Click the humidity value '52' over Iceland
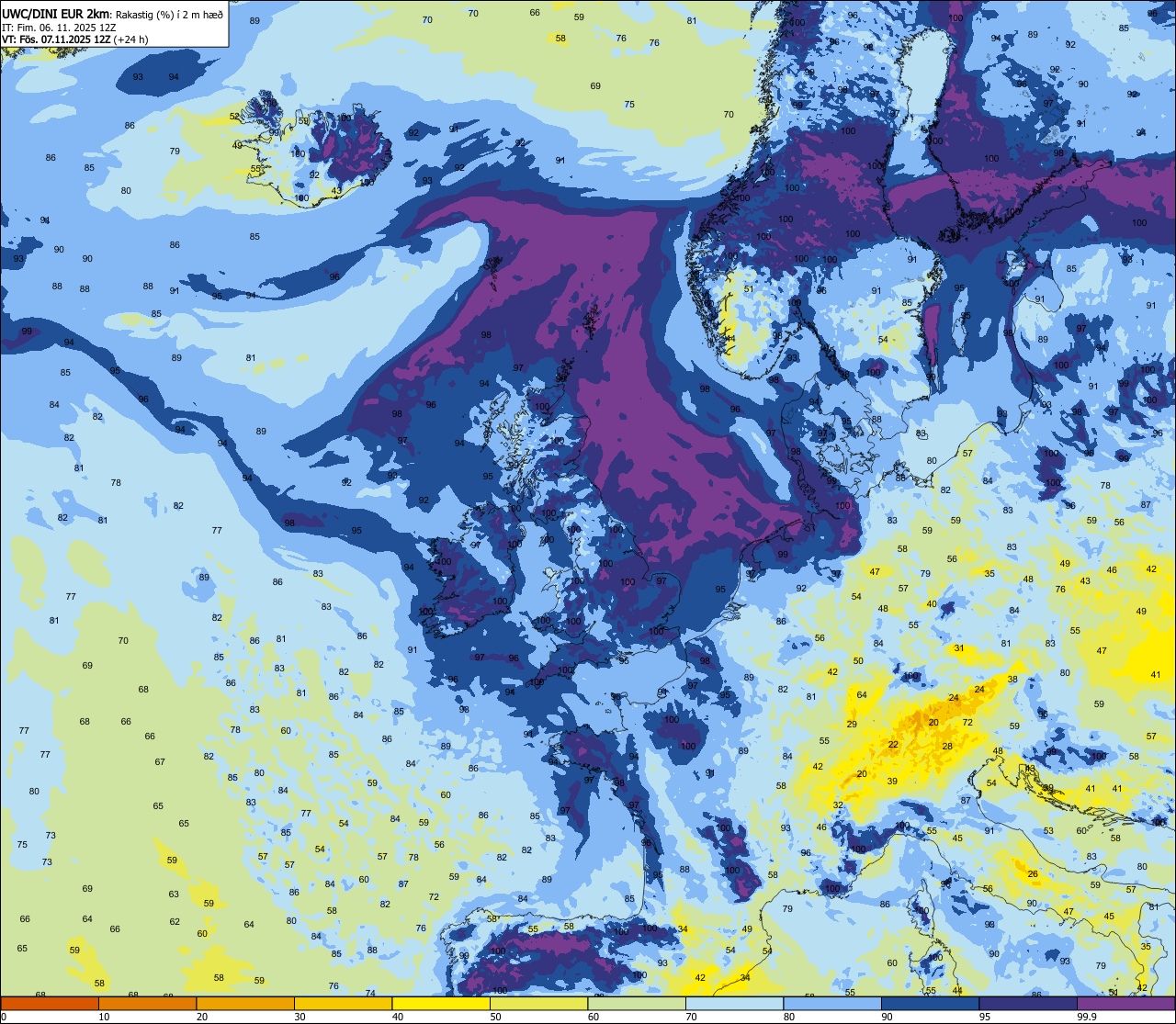 pyautogui.click(x=234, y=117)
